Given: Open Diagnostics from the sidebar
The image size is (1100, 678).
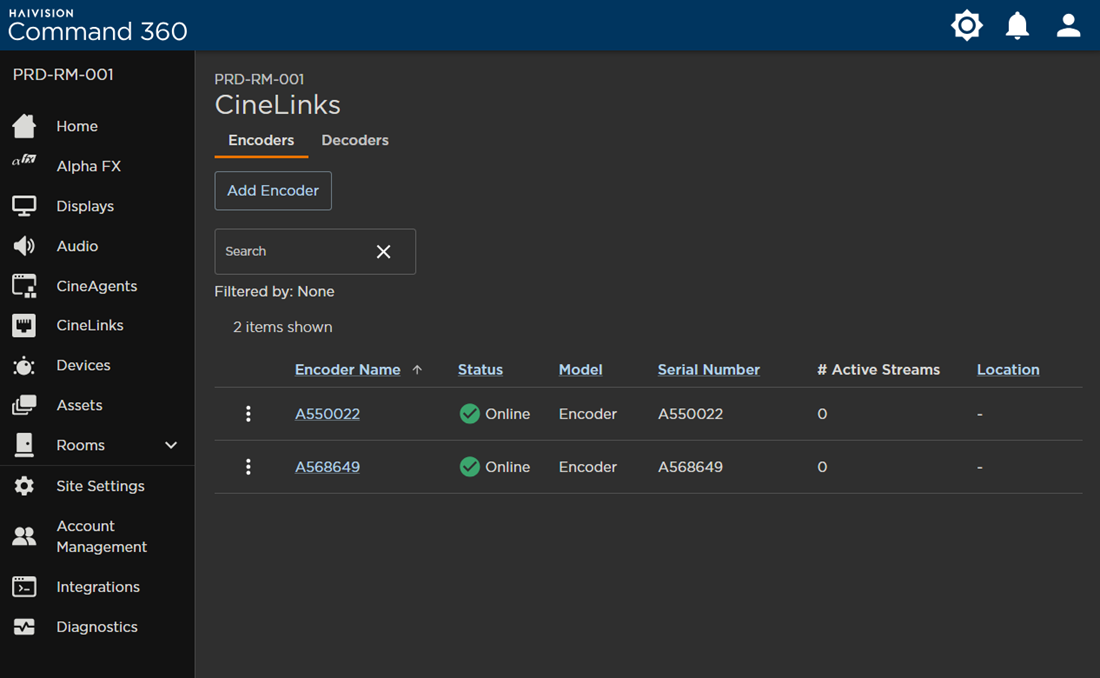Looking at the screenshot, I should coord(98,627).
